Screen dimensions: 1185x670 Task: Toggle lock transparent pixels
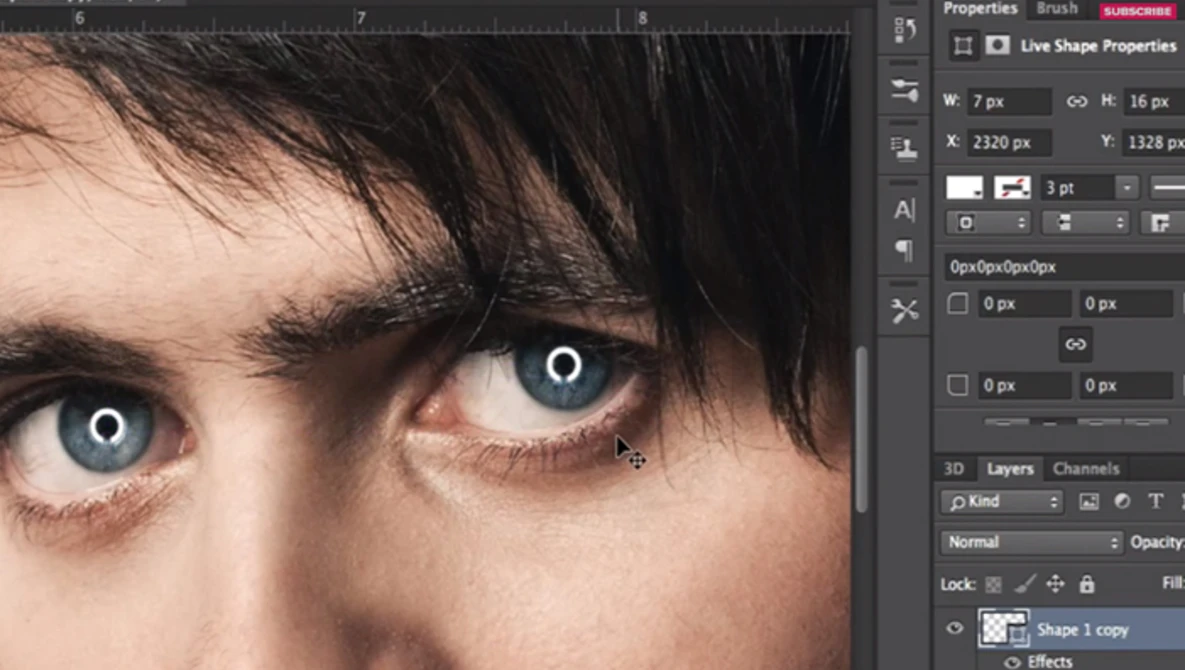click(x=993, y=585)
